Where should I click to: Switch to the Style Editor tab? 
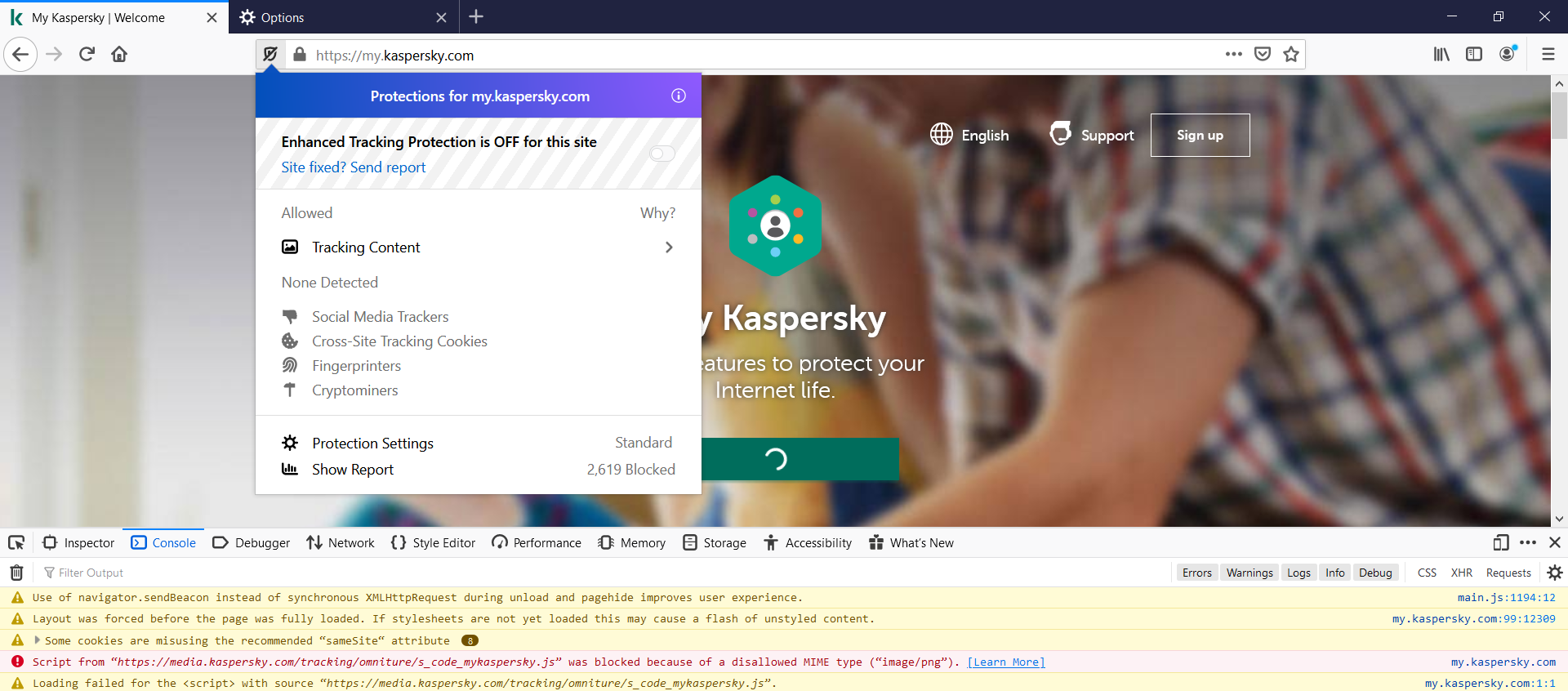[x=433, y=543]
